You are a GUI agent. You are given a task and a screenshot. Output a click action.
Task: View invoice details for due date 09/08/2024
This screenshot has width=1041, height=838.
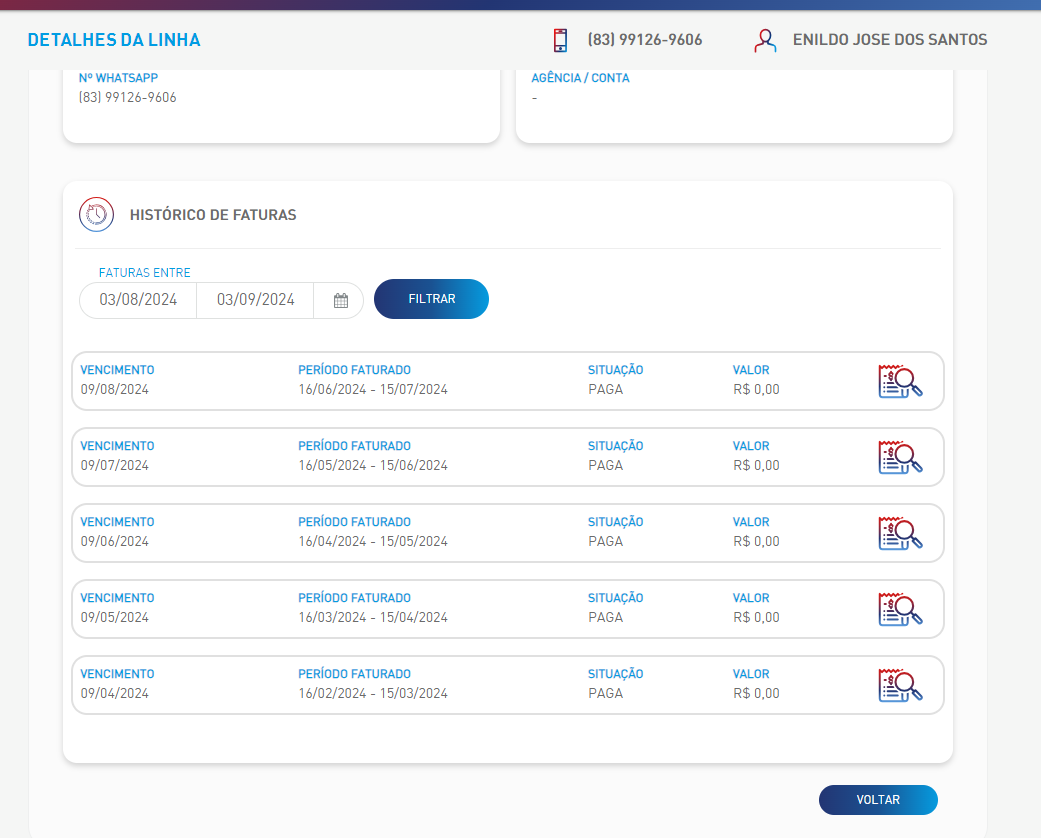[900, 382]
